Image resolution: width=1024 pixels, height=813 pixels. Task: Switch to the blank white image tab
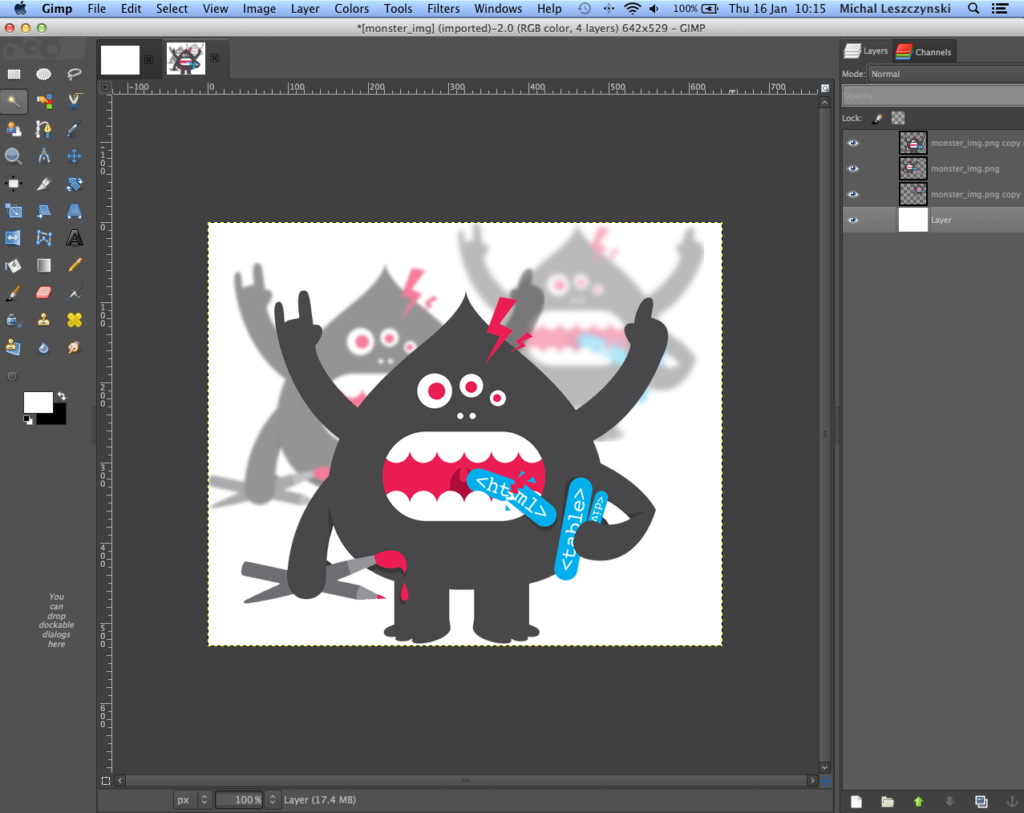tap(120, 59)
